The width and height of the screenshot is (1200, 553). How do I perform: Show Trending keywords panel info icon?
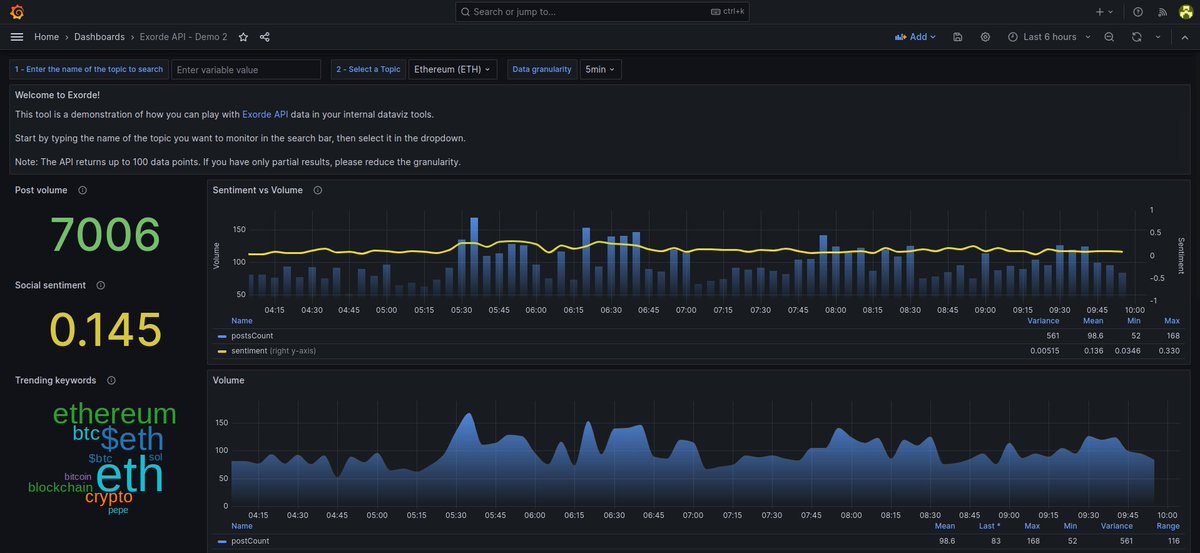(111, 380)
